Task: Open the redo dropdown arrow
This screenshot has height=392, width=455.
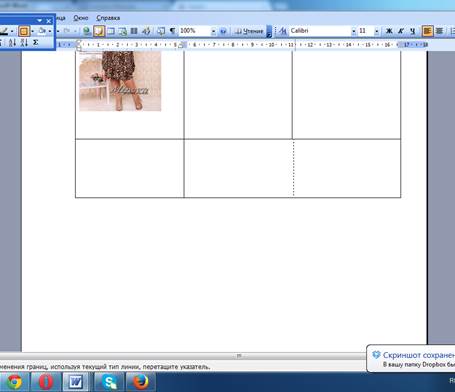Action: click(x=76, y=31)
